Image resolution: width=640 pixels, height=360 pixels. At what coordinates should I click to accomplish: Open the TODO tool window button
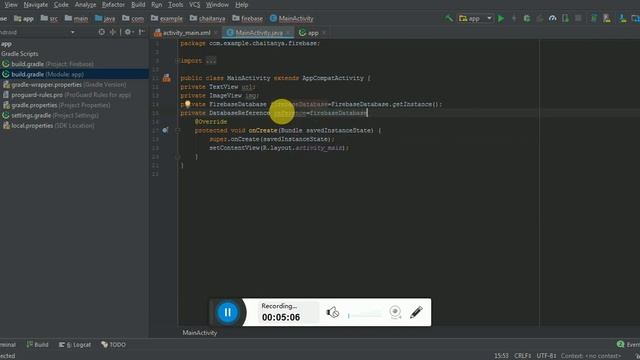[x=113, y=344]
